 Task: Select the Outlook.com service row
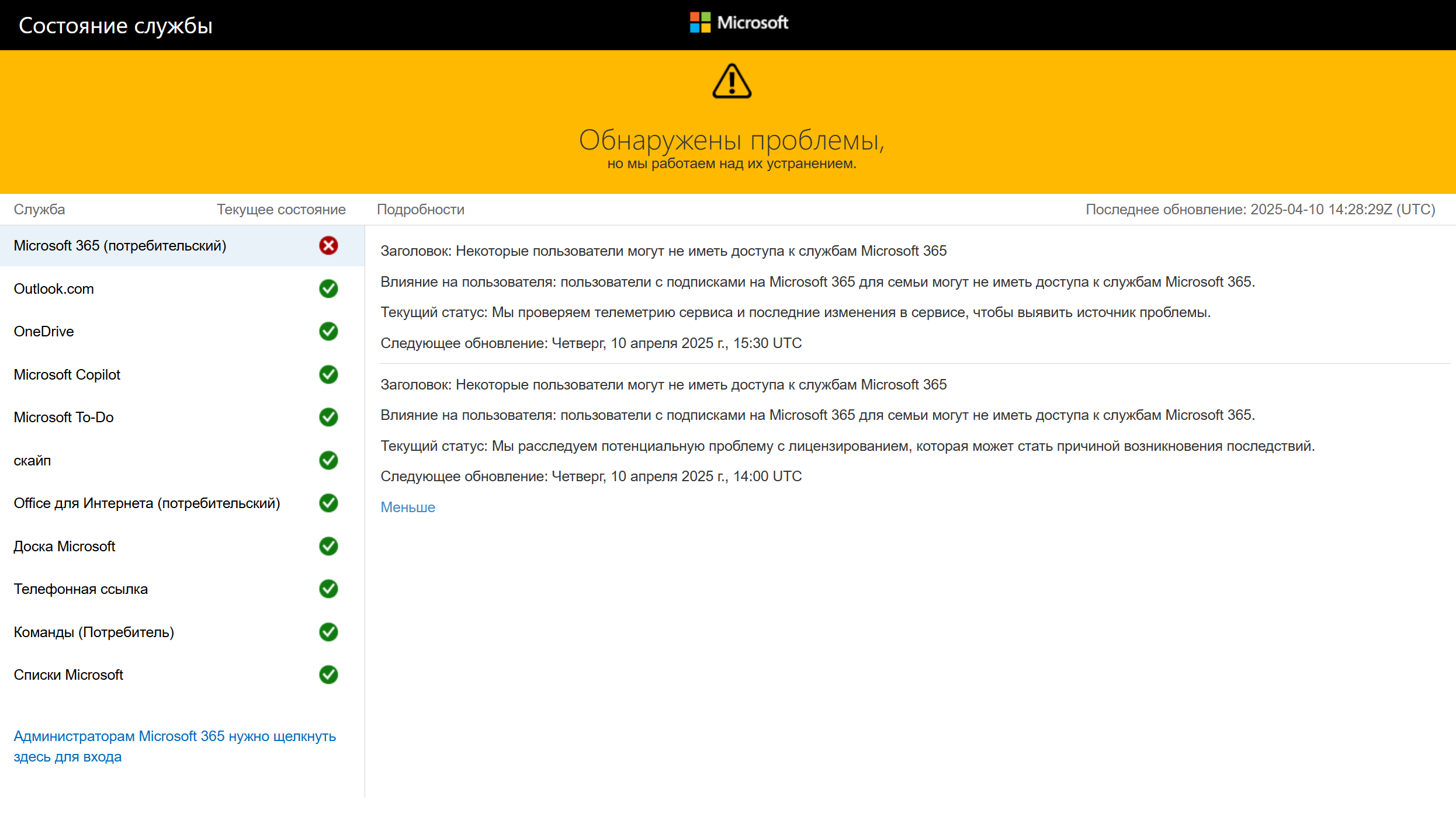pos(182,288)
